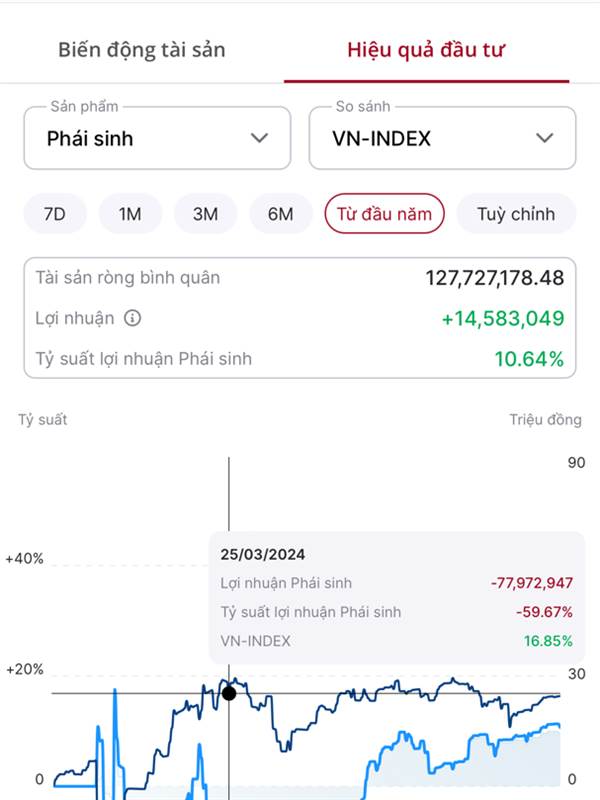Click the black chart cursor marker dot
600x800 pixels.
click(229, 693)
